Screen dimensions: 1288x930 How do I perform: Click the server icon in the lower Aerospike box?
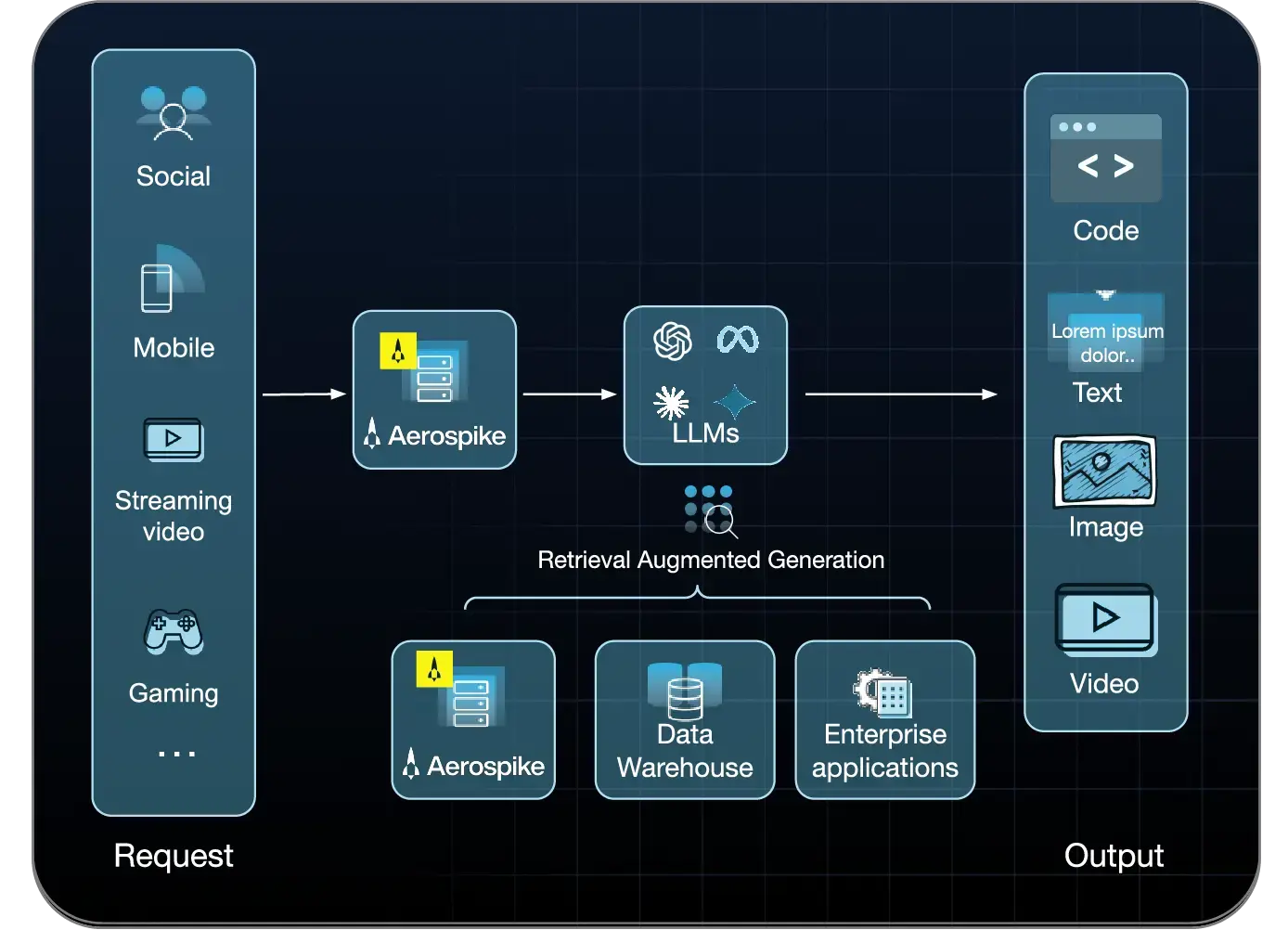[x=472, y=698]
